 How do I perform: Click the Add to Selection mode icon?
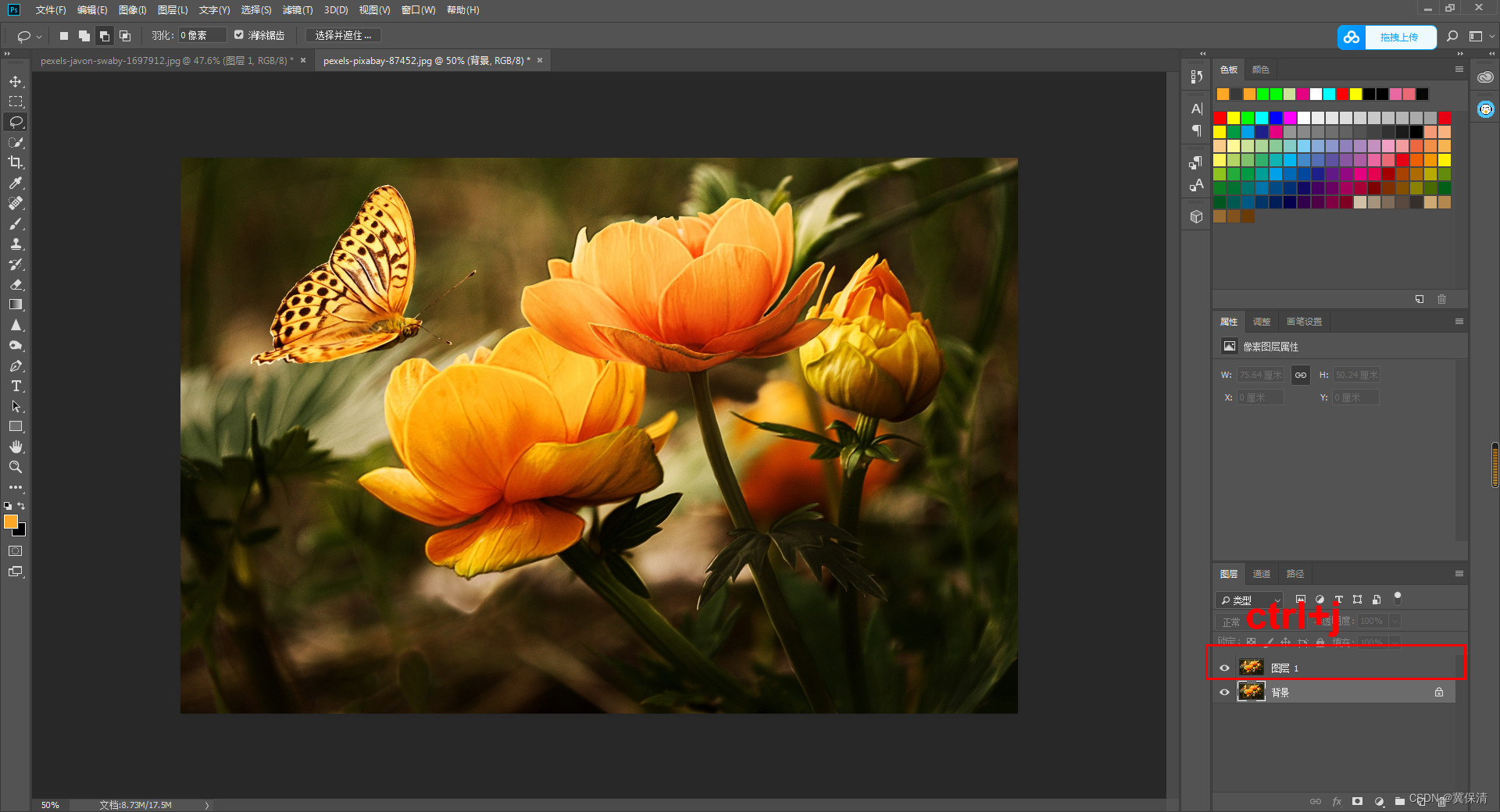point(84,36)
